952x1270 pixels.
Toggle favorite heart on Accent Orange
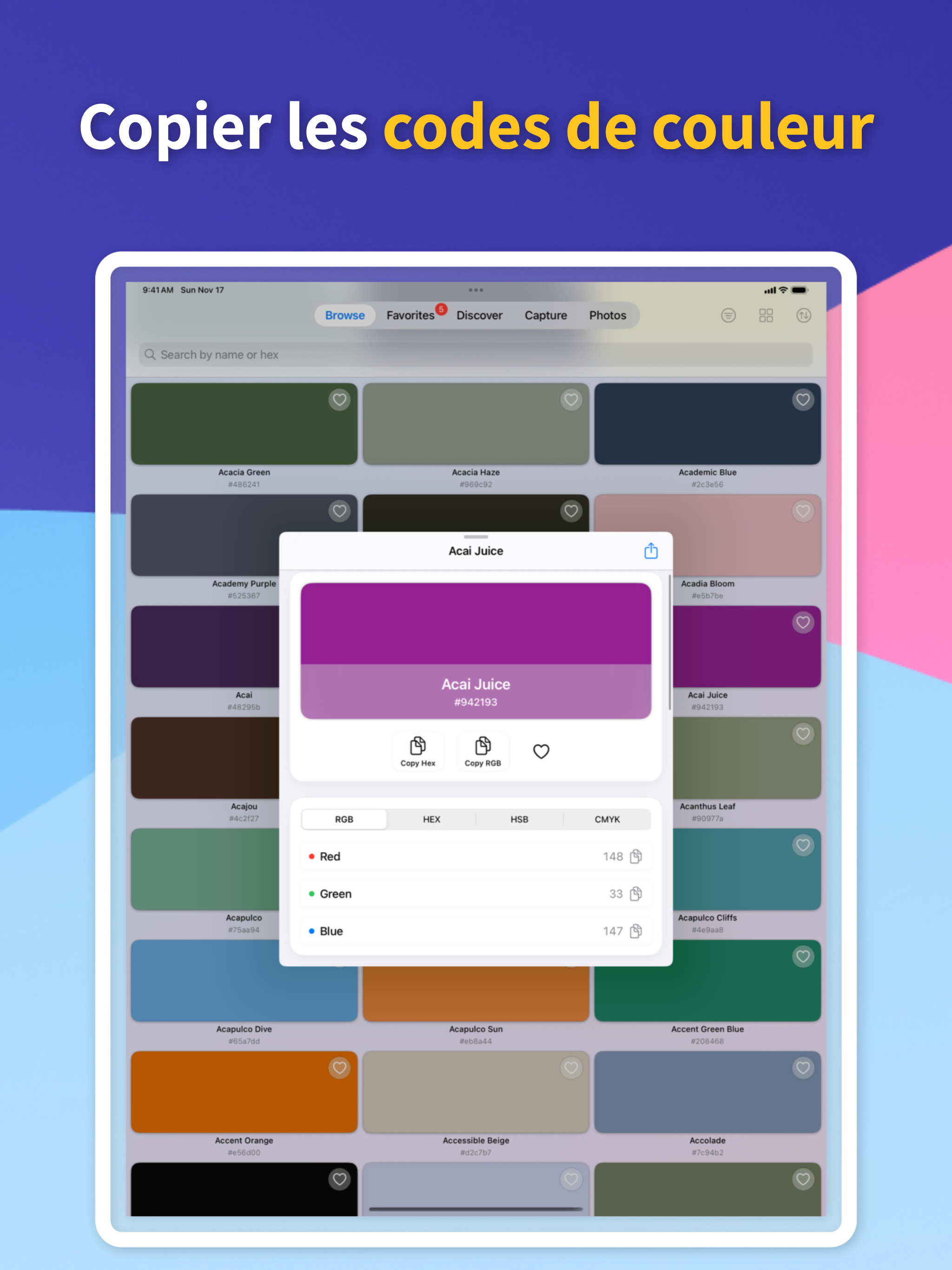click(339, 1068)
